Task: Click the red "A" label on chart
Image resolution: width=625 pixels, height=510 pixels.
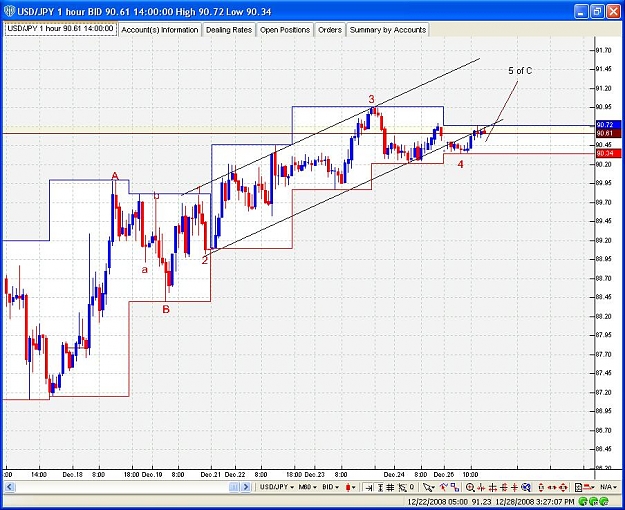Action: click(115, 176)
